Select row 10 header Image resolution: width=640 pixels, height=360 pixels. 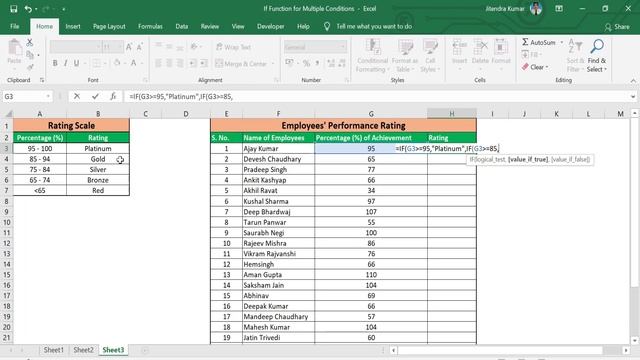[7, 222]
